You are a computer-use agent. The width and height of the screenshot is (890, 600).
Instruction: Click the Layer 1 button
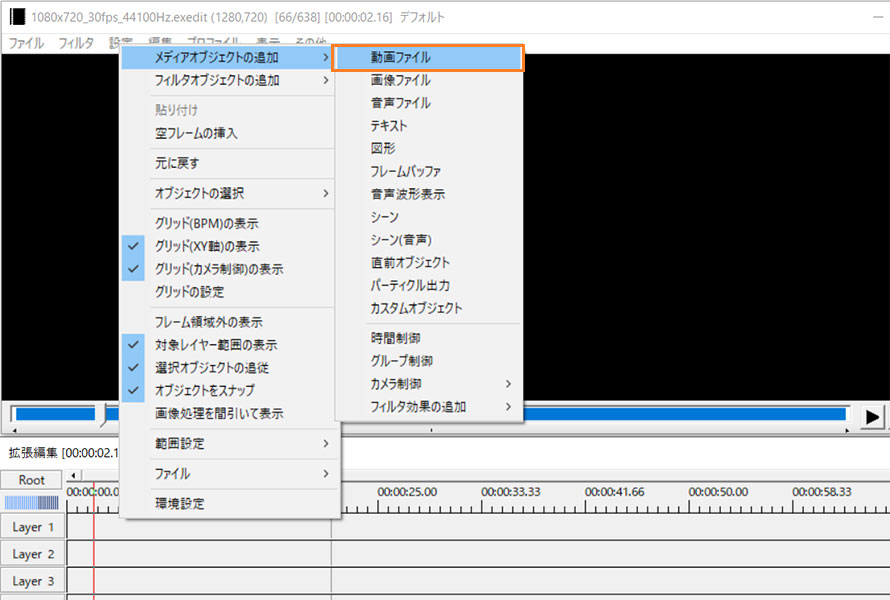[x=33, y=527]
